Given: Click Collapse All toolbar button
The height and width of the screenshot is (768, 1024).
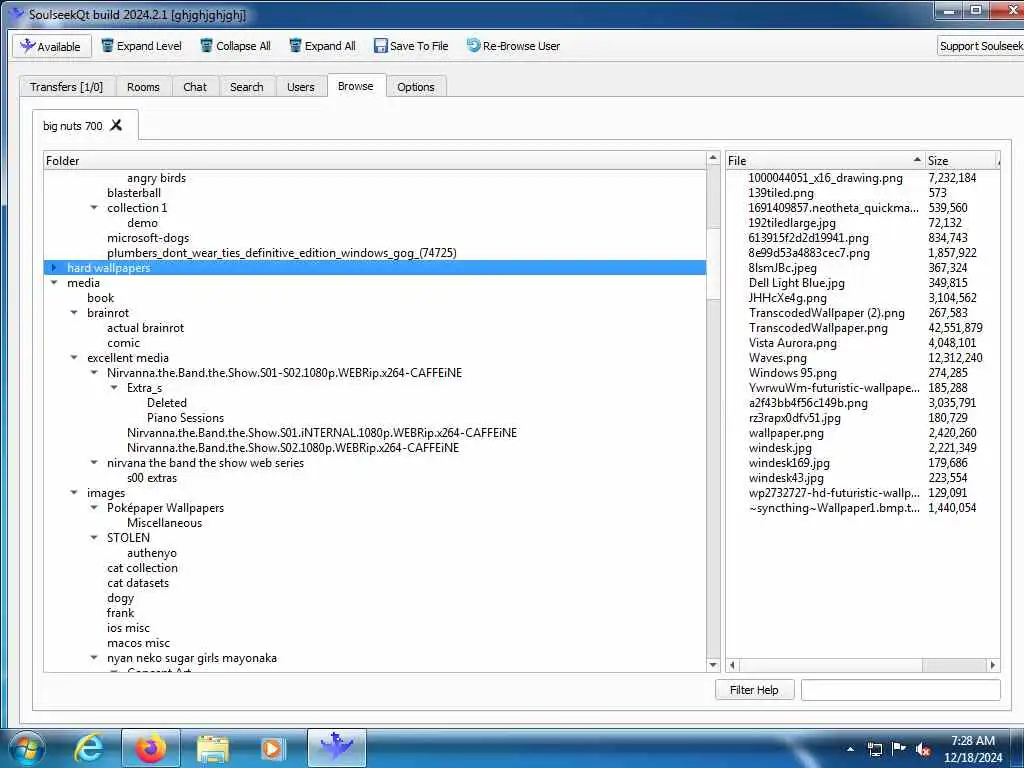Looking at the screenshot, I should (235, 46).
